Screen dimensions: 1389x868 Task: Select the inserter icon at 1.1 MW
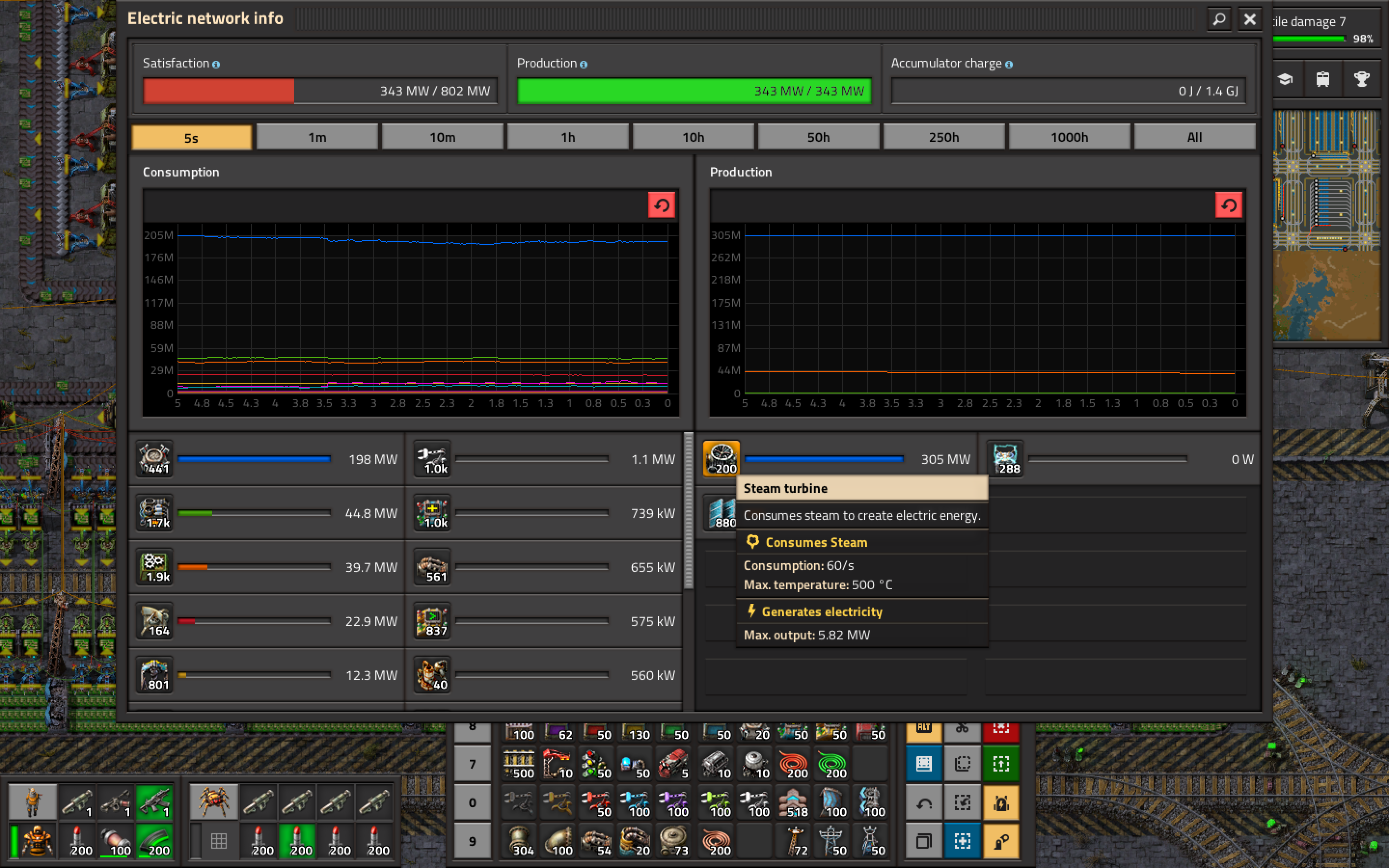coord(433,459)
